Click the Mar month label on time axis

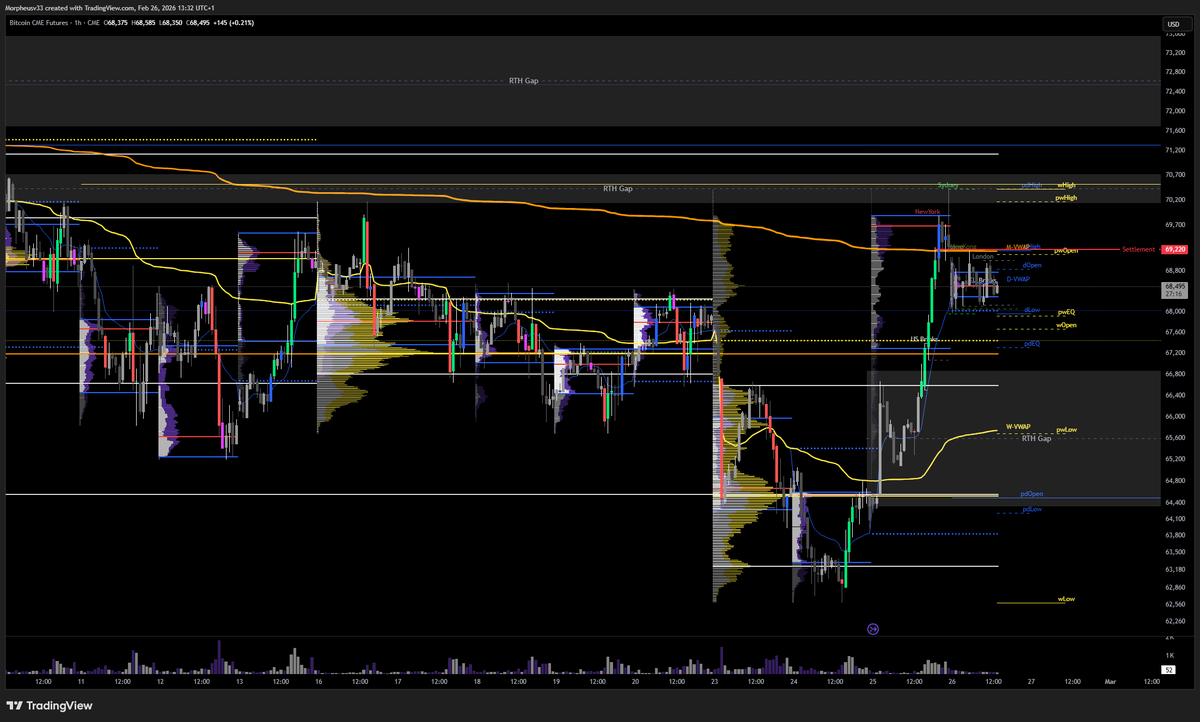click(1110, 681)
